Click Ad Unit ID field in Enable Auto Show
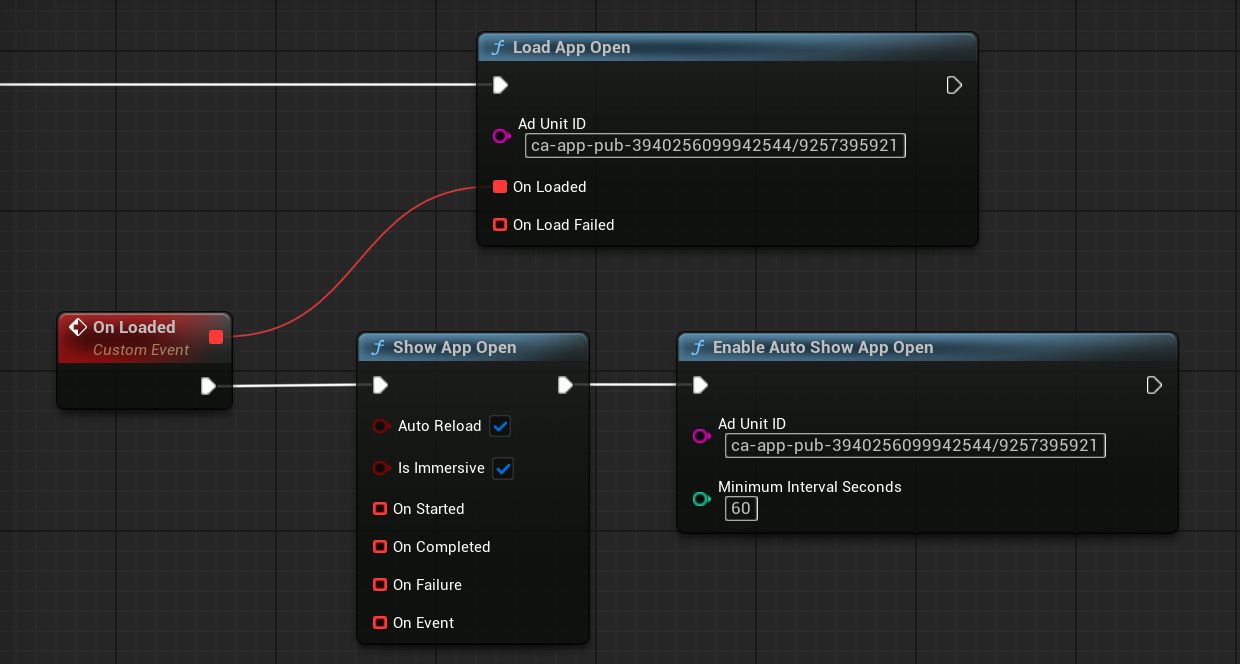The width and height of the screenshot is (1240, 664). (914, 446)
